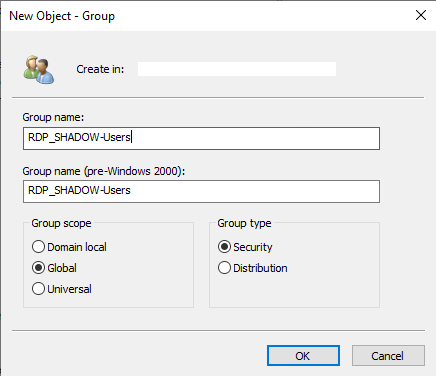Click the 'Group name (pre-Windows 2000):' label
Viewport: 436px width, 376px height.
[104, 171]
